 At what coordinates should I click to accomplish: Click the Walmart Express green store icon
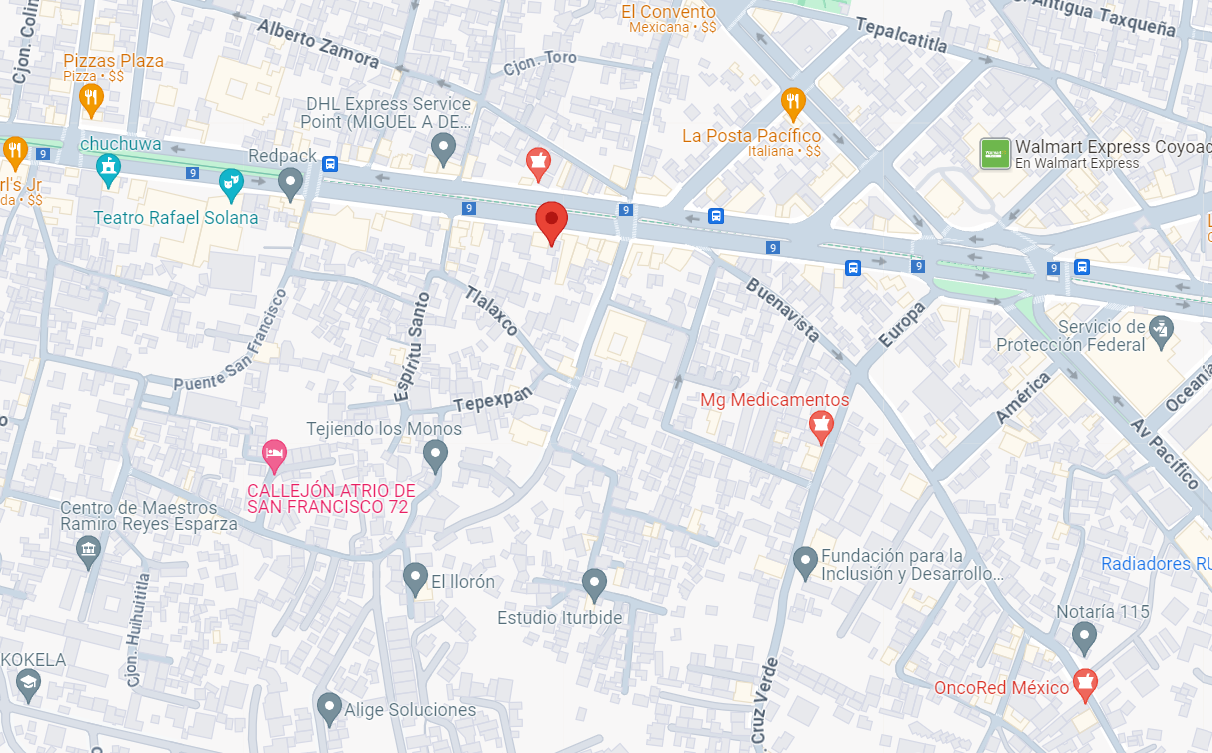coord(995,153)
